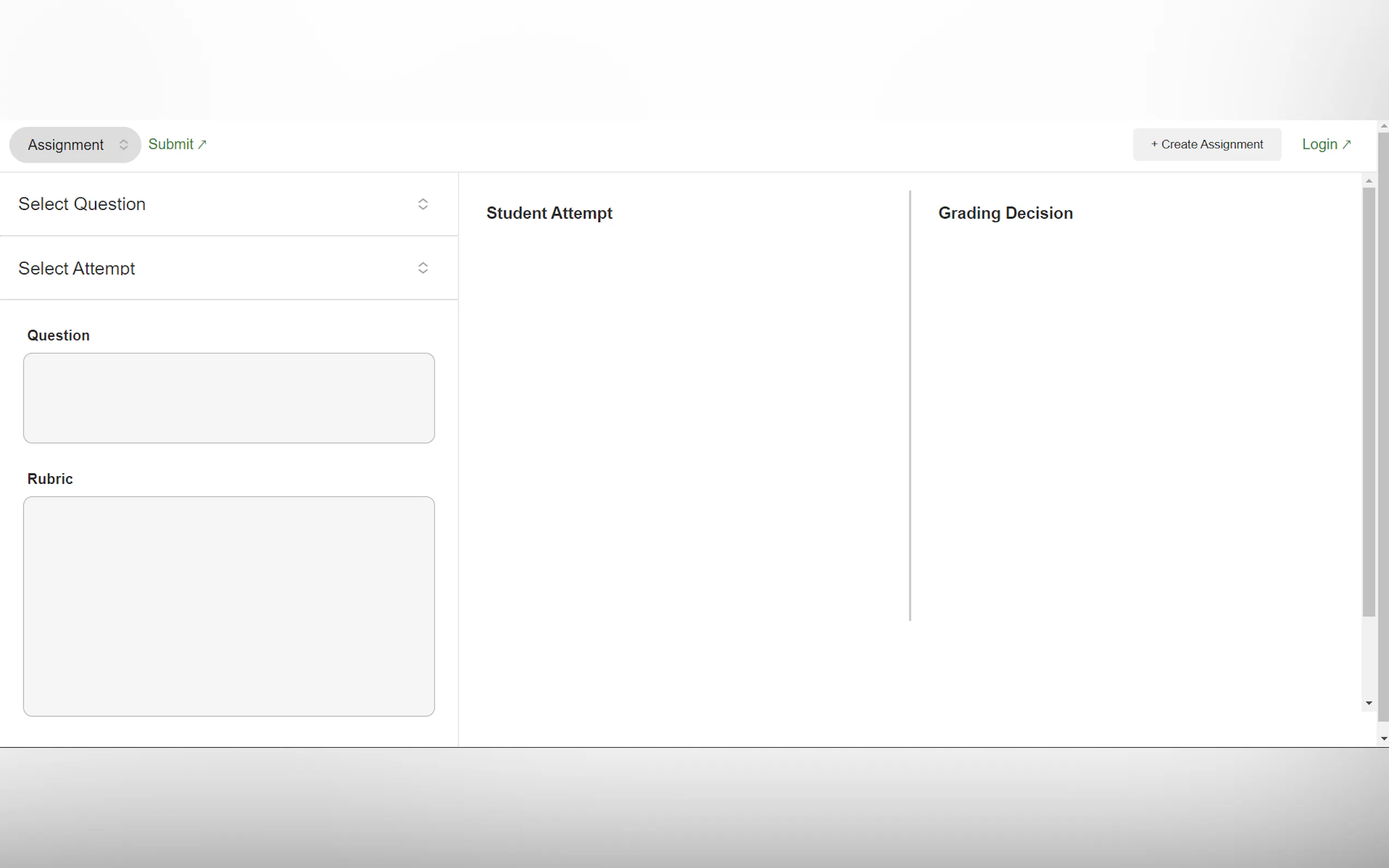Click the Student Attempt heading
The width and height of the screenshot is (1389, 868).
549,213
